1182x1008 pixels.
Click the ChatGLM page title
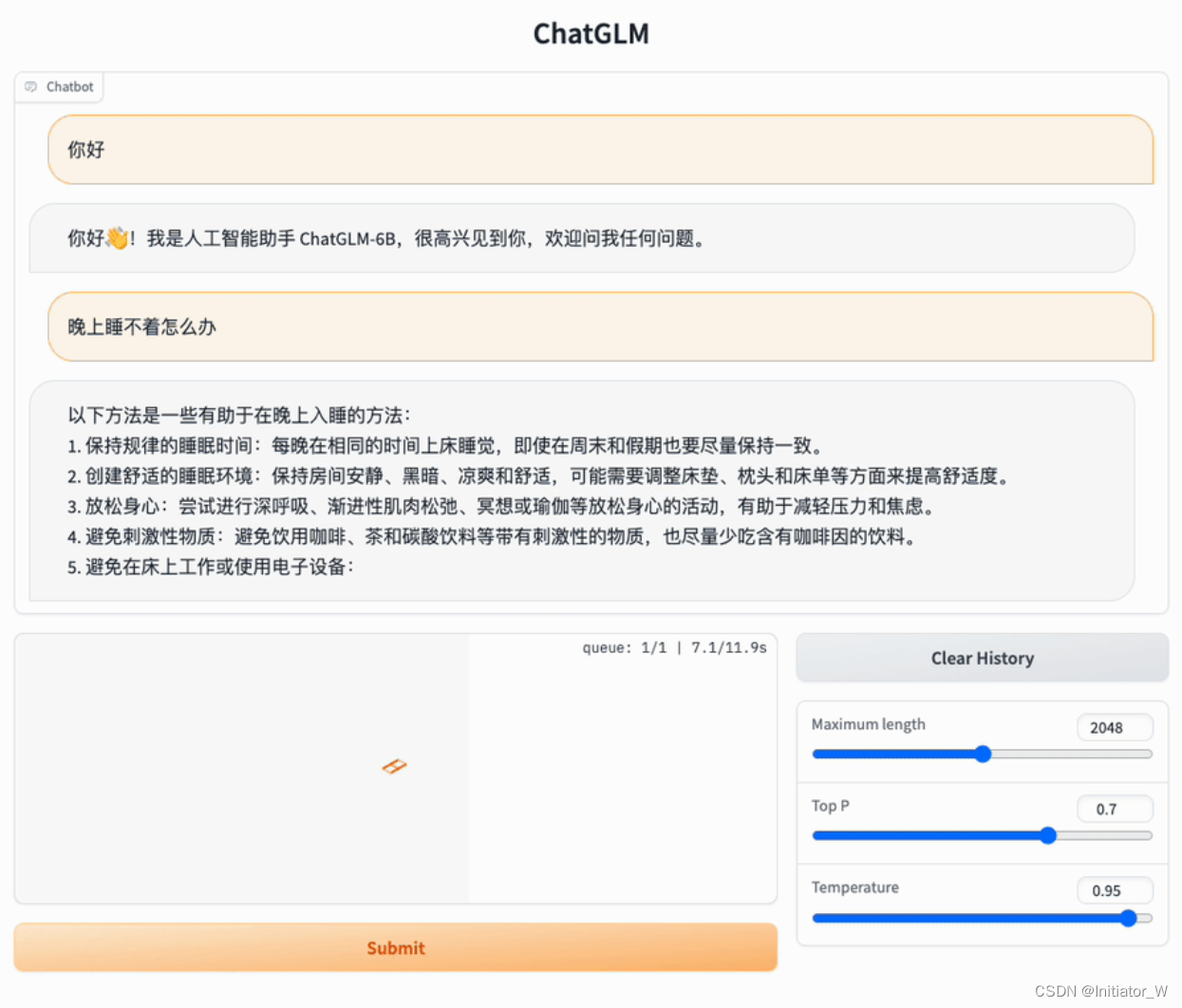[x=591, y=33]
